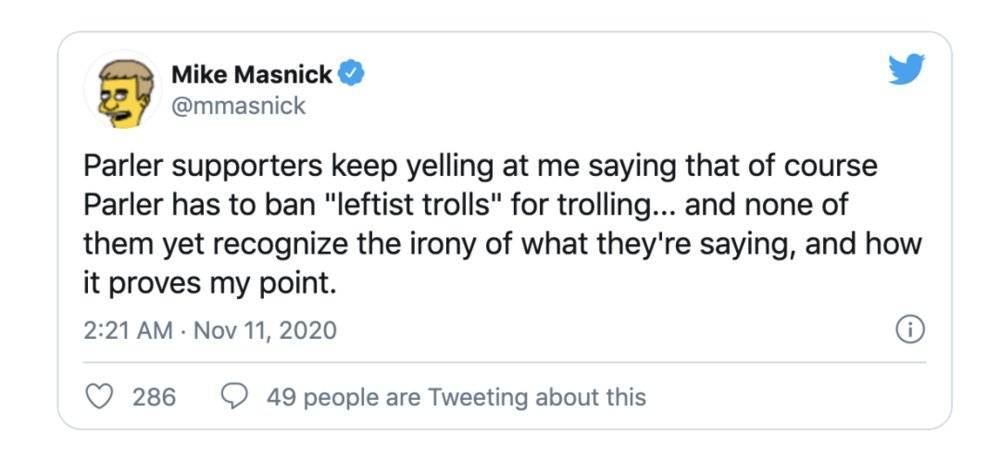Visit the @mmasnick handle link
Image resolution: width=1000 pixels, height=474 pixels.
pos(239,106)
